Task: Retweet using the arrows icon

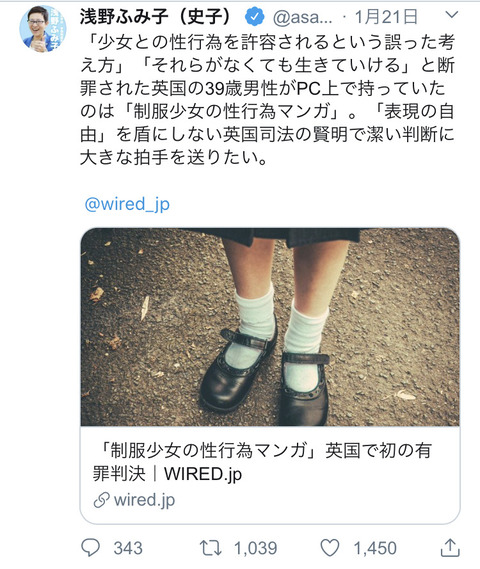Action: click(210, 548)
